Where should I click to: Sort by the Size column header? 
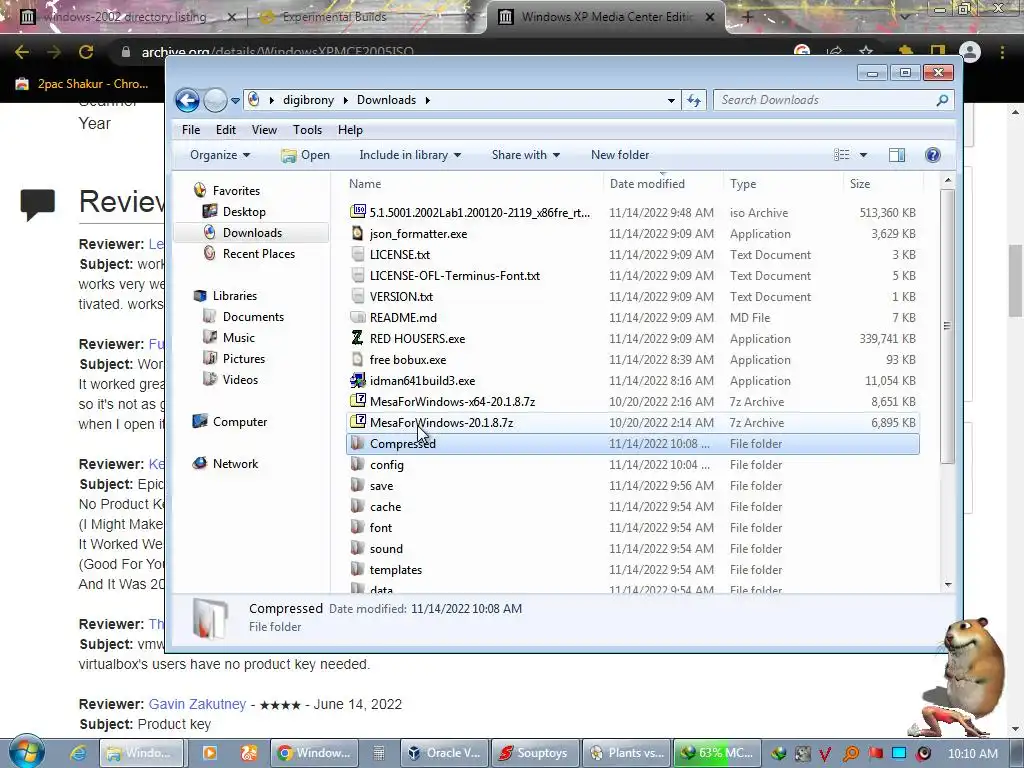point(859,184)
